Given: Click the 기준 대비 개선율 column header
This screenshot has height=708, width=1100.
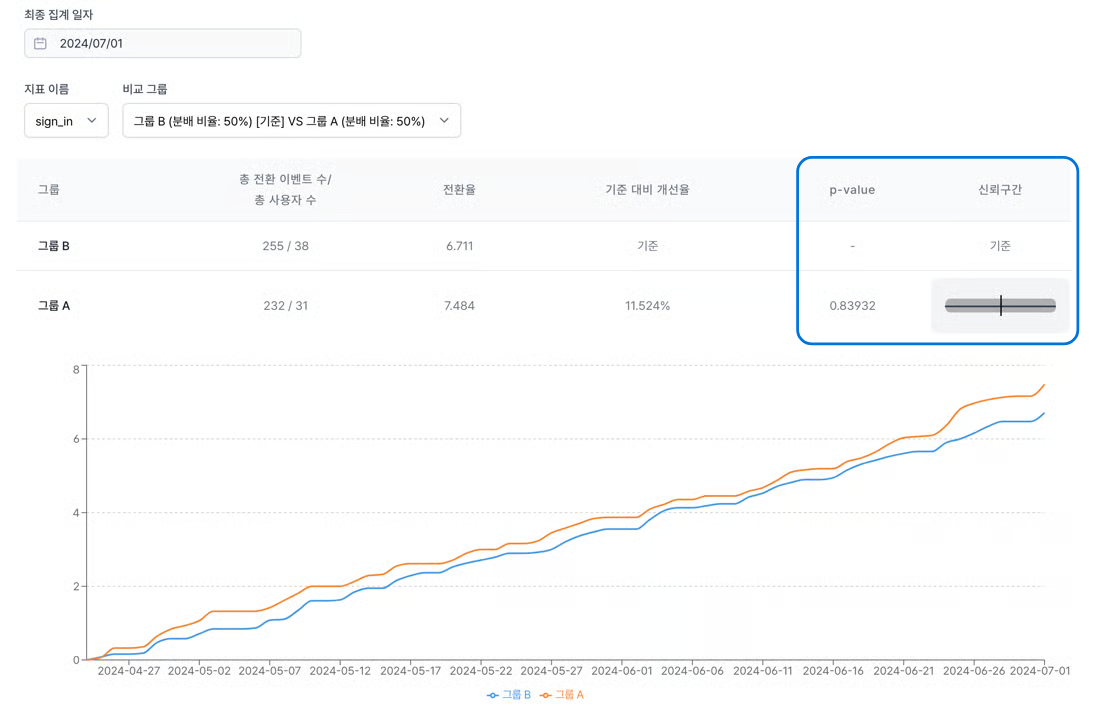Looking at the screenshot, I should point(648,189).
